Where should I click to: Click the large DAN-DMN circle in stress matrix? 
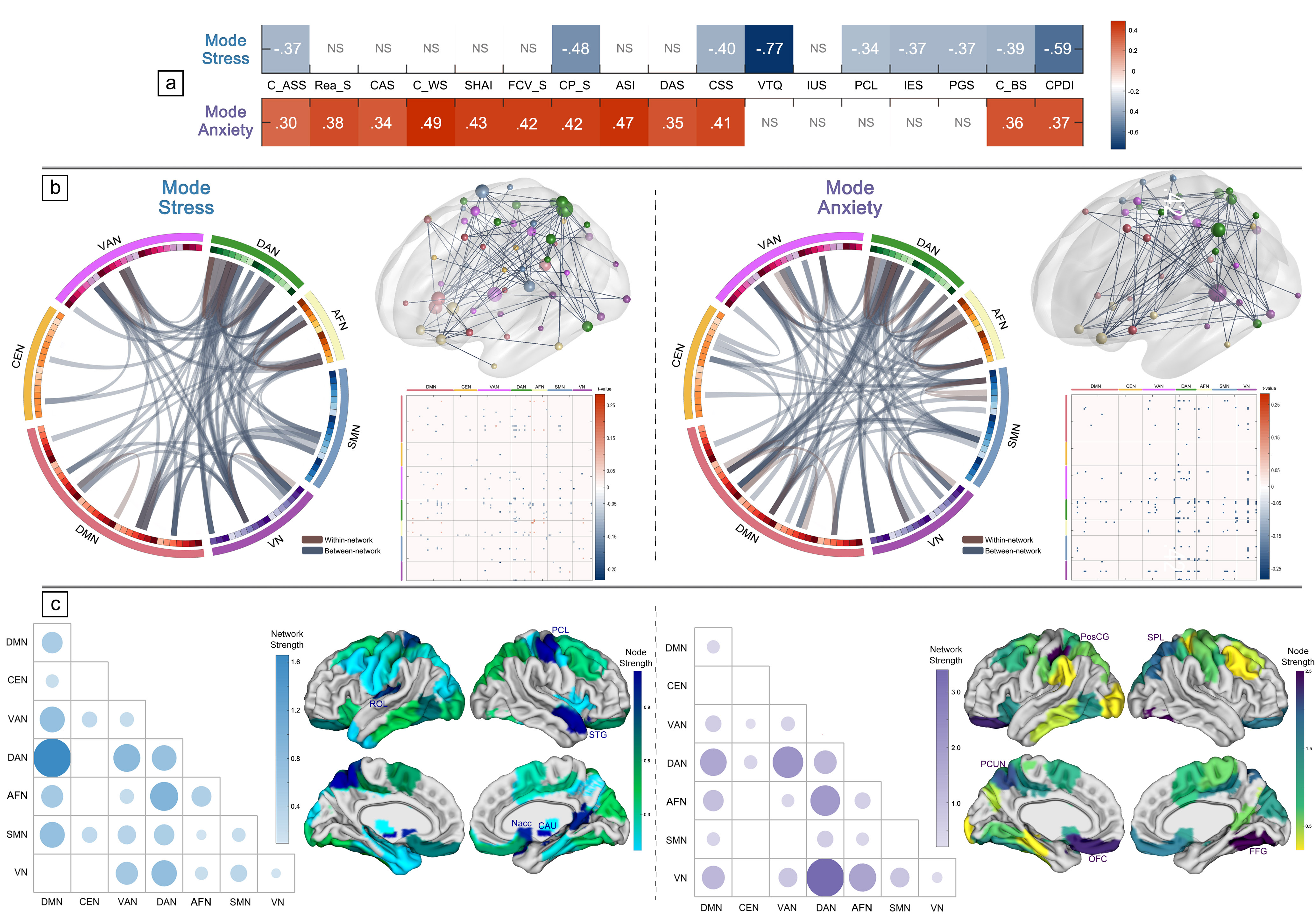coord(52,758)
